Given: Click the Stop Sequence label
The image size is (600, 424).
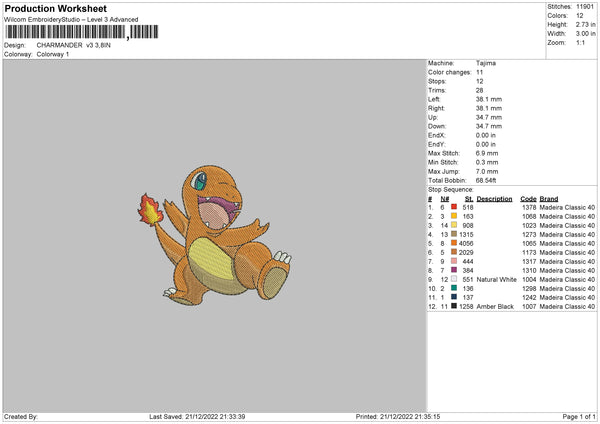Looking at the screenshot, I should (x=451, y=188).
